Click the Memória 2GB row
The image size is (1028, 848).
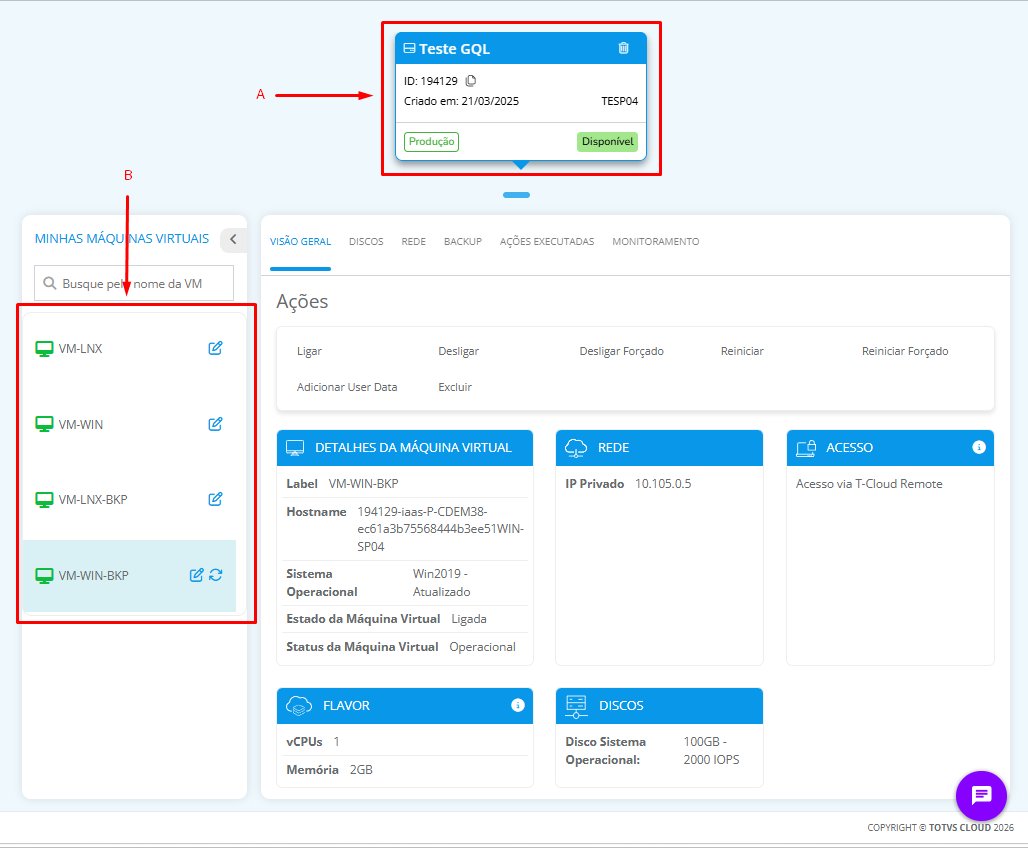point(404,769)
